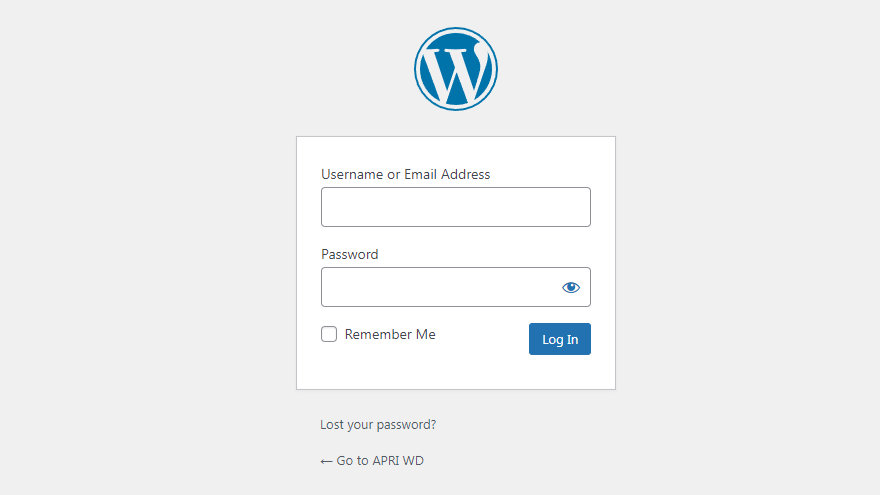
Task: Recover account via Lost your password?
Action: tap(378, 424)
